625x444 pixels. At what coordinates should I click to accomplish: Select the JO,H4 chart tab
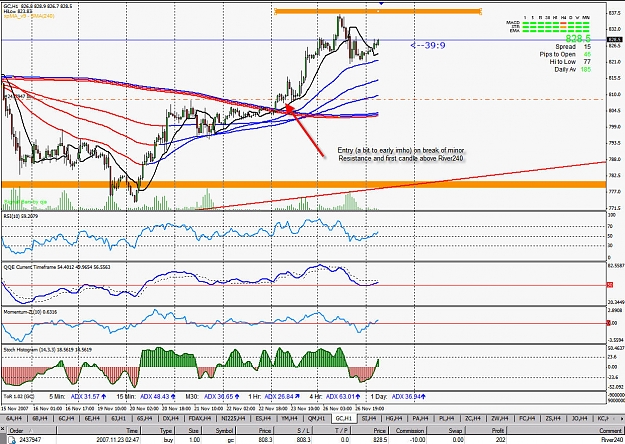579,418
